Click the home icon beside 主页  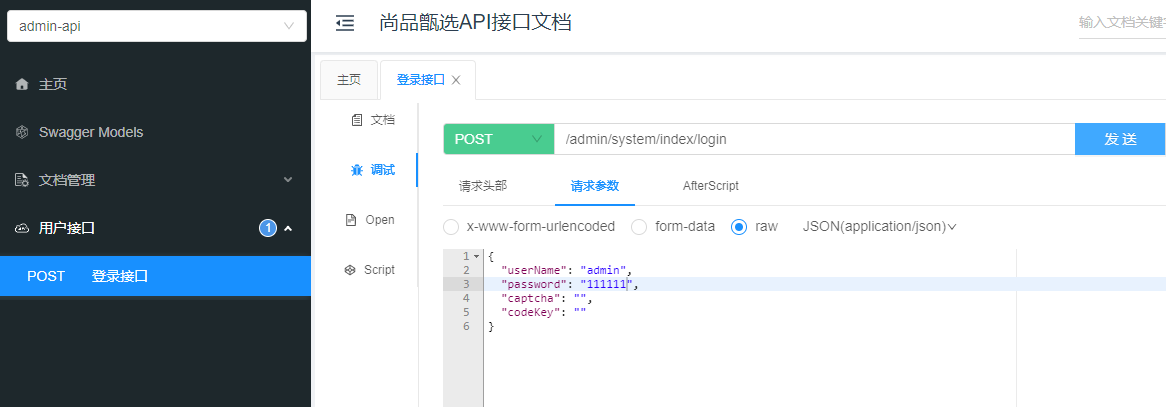pos(22,85)
